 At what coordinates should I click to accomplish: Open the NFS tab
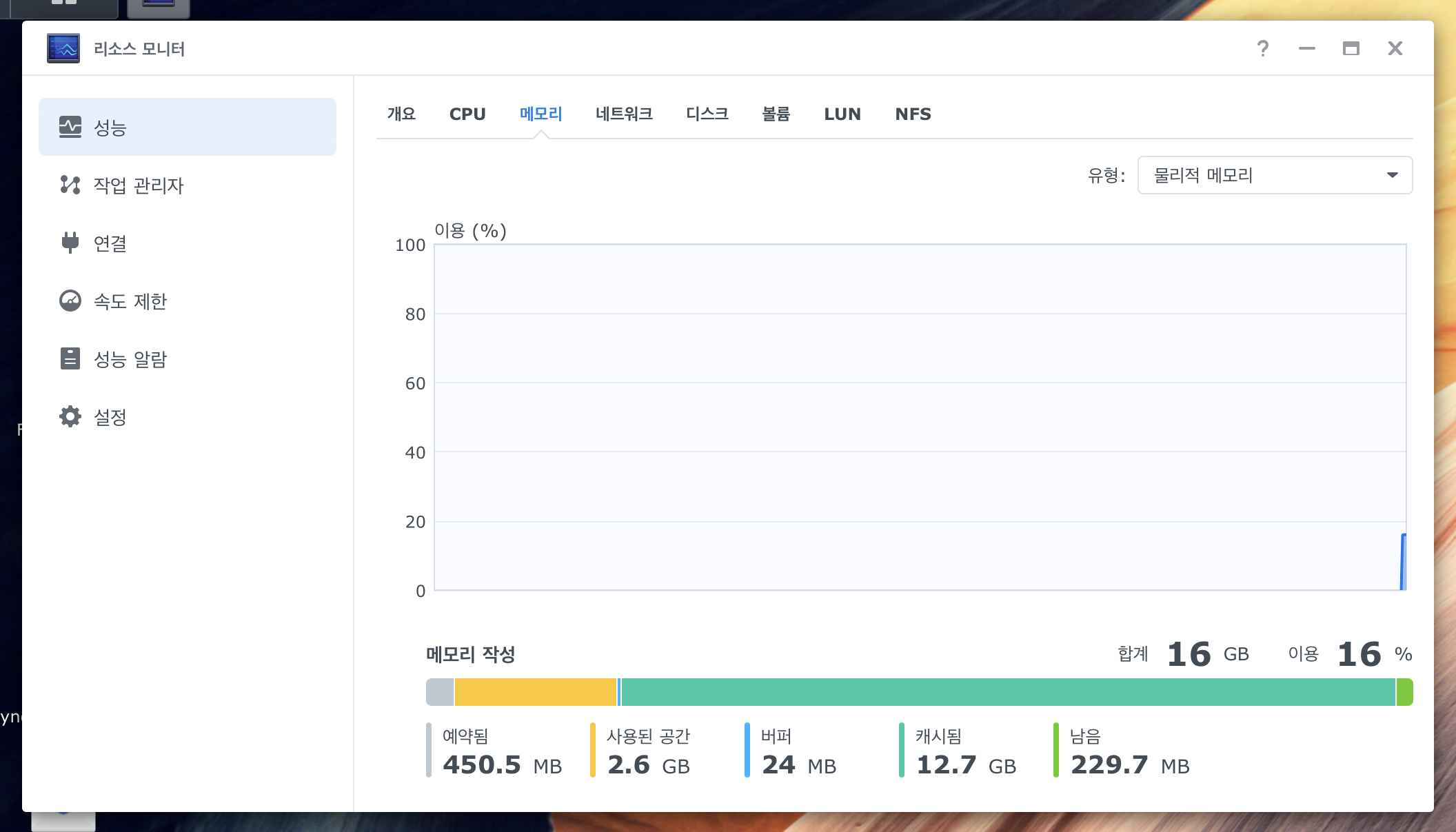tap(913, 114)
